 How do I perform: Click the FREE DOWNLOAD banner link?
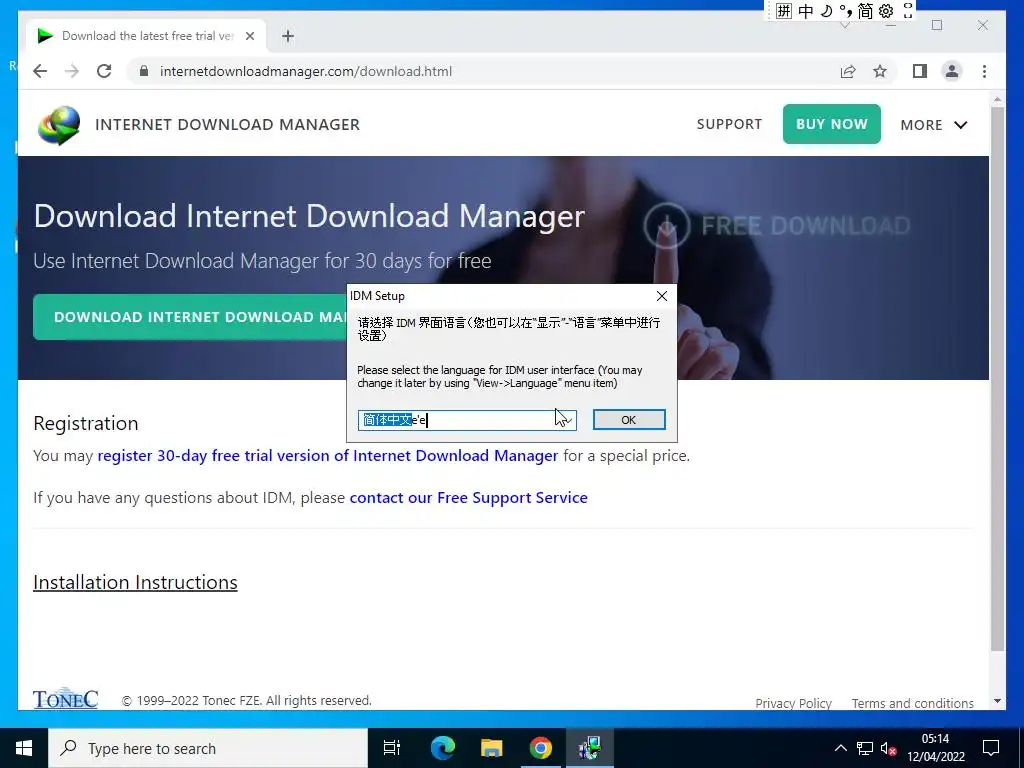coord(776,226)
